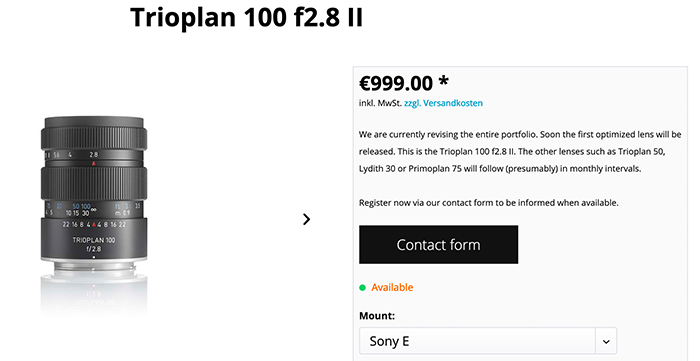Screen dimensions: 700x361
Task: Click the asterisk beside the price
Action: [x=443, y=81]
